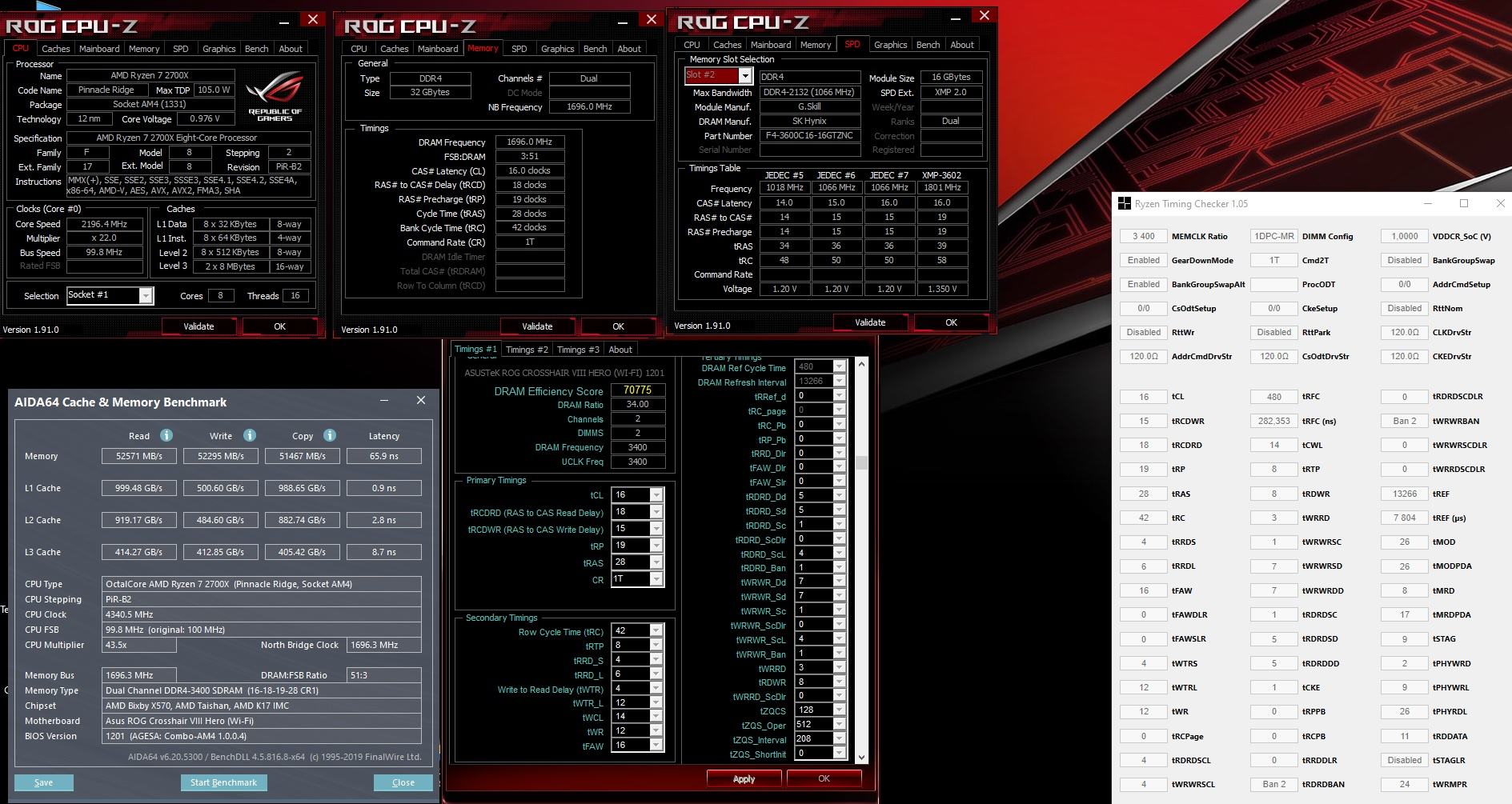Select Graphics tab in CPU-Z SPD window
This screenshot has width=1512, height=804.
click(x=890, y=45)
